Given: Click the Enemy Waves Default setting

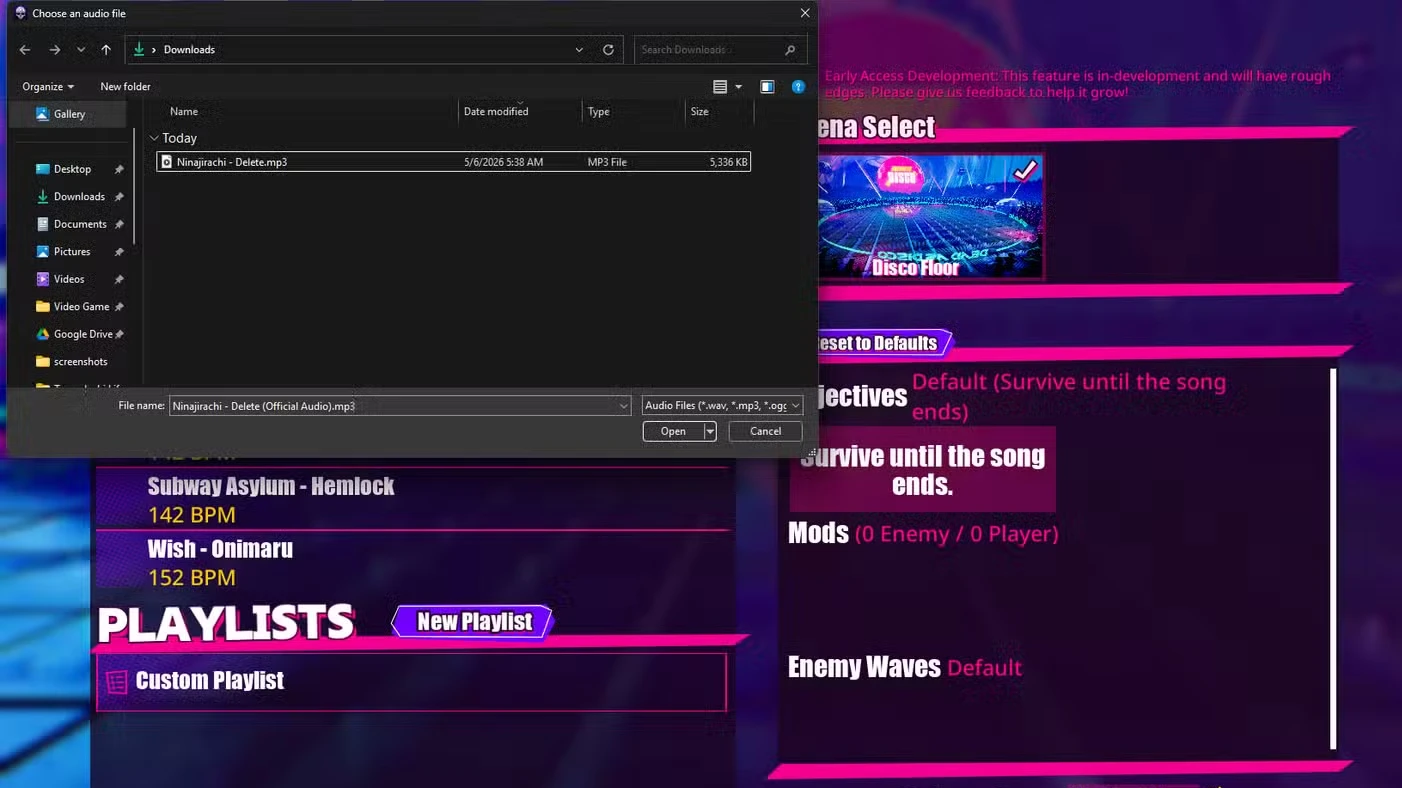Looking at the screenshot, I should [x=905, y=667].
